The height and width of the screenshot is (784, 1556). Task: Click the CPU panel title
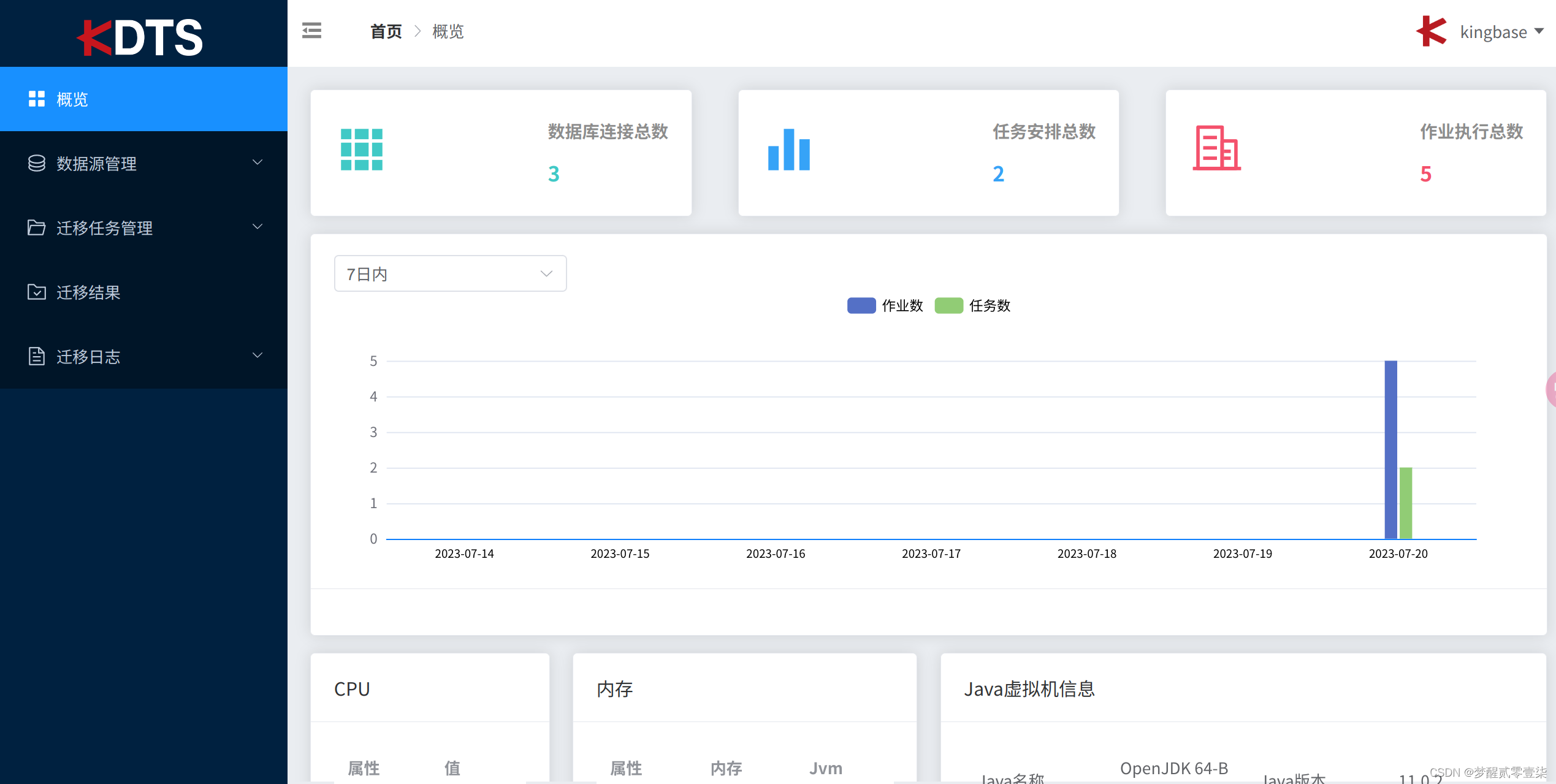[x=352, y=689]
